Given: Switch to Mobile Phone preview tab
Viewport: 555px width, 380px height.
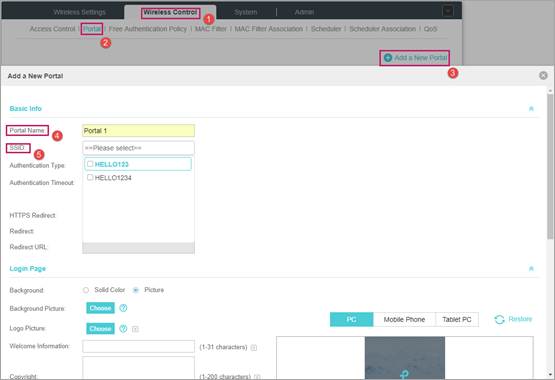Looking at the screenshot, I should click(404, 319).
